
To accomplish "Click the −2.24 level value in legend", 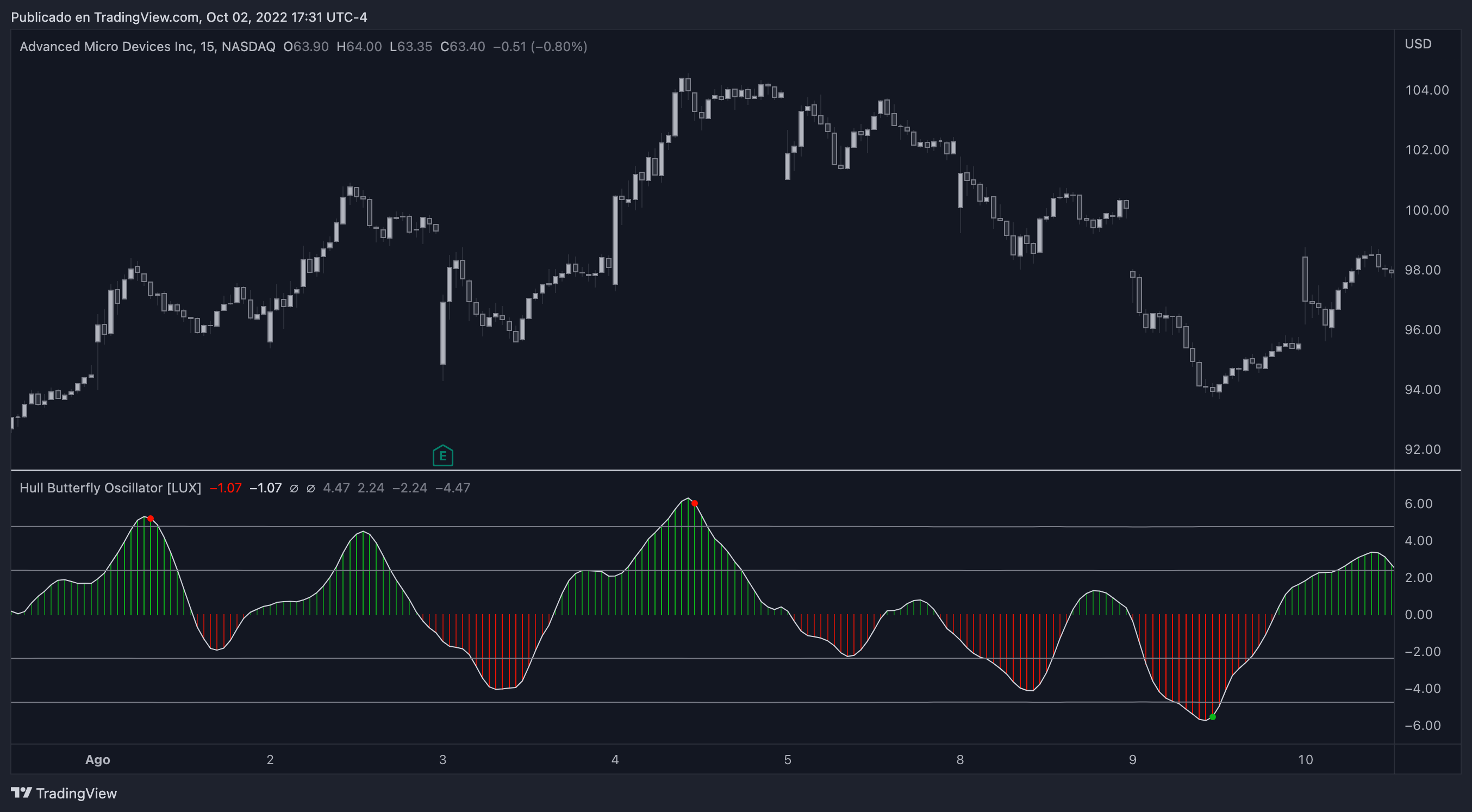I will (410, 488).
